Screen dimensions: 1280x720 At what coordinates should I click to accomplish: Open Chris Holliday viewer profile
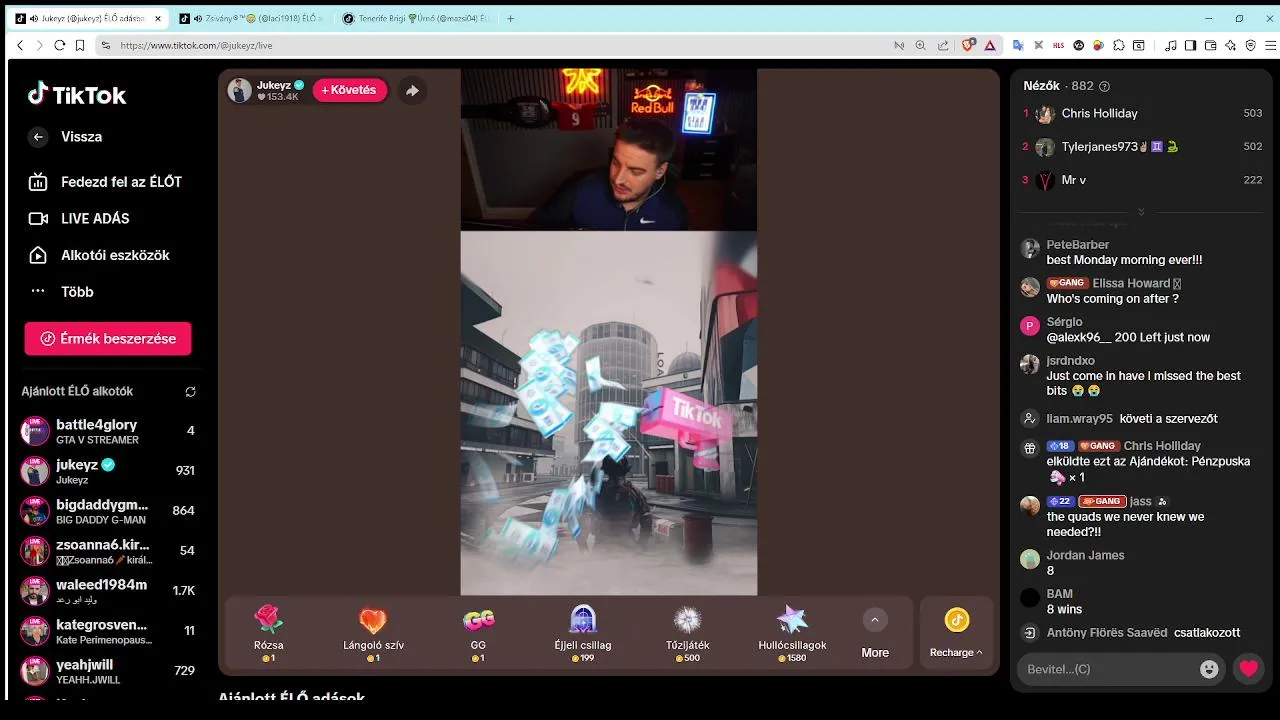tap(1141, 114)
